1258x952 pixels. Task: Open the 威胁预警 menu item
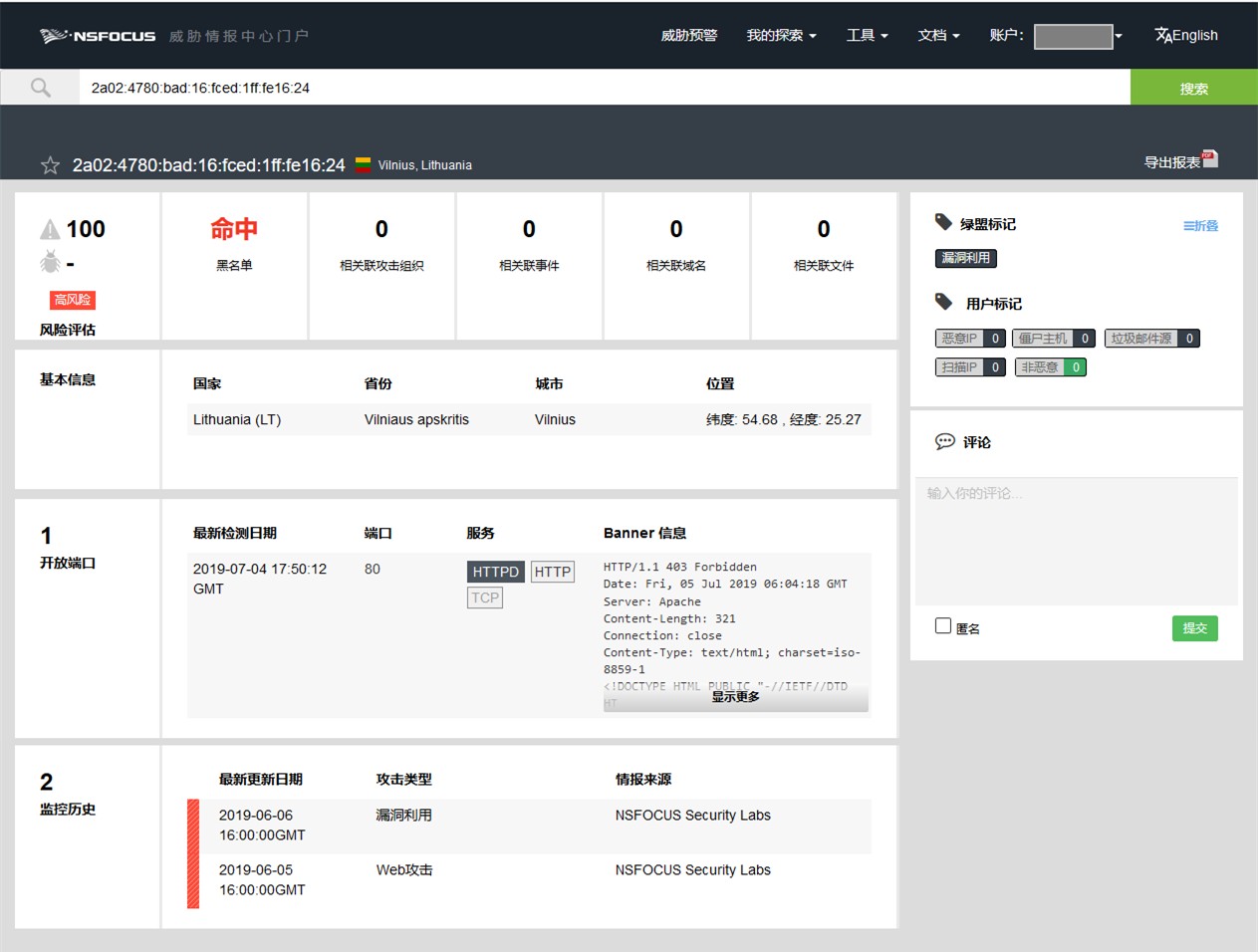[x=688, y=35]
